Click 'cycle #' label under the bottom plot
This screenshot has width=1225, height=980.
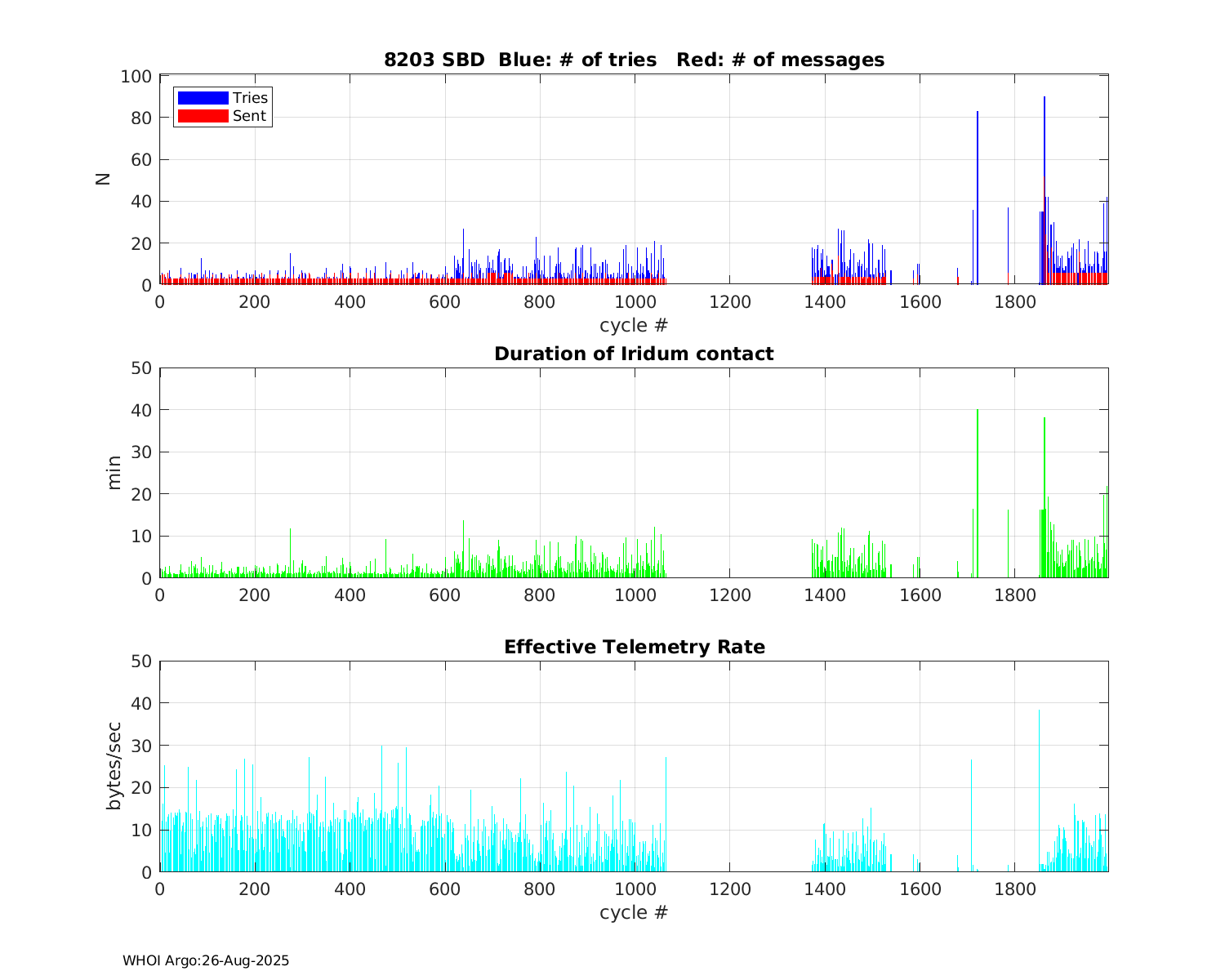coord(634,912)
